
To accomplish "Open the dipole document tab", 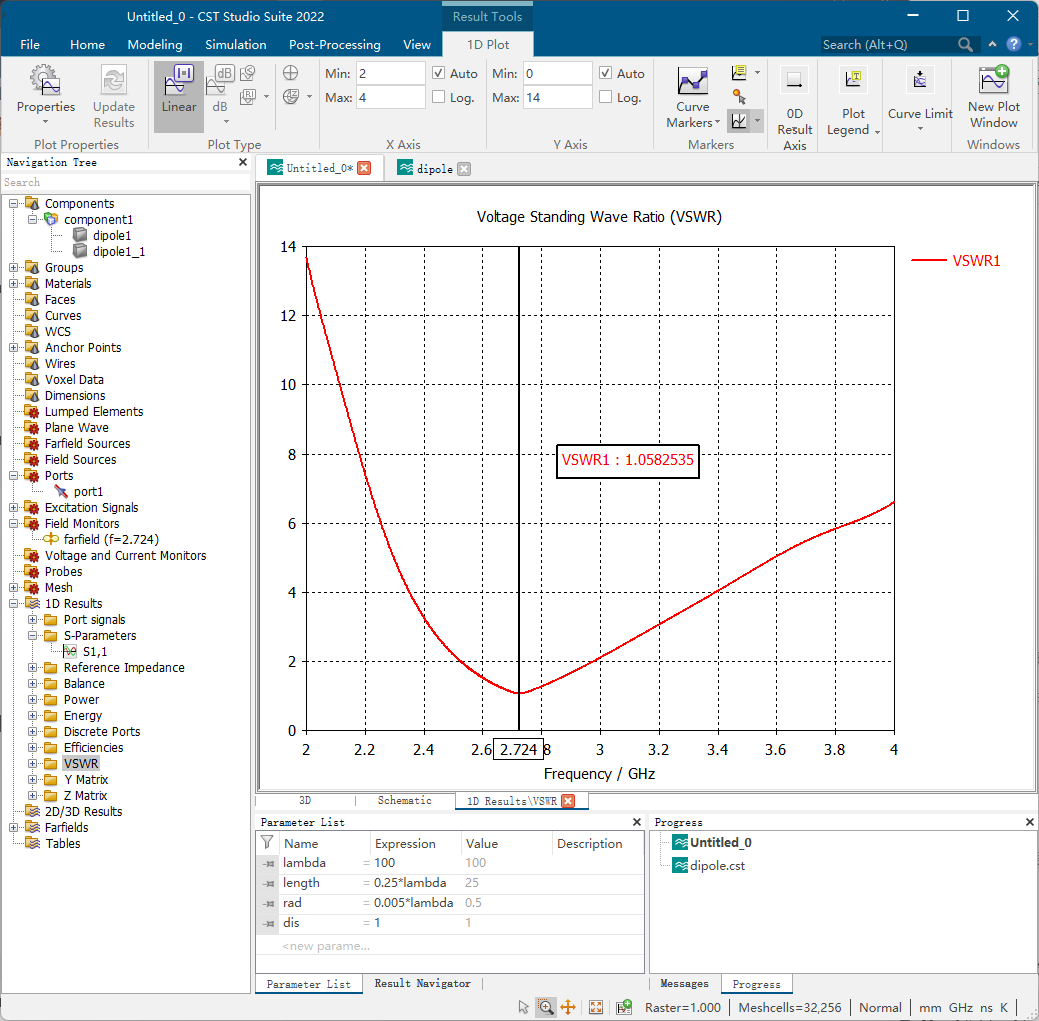I will tap(434, 169).
